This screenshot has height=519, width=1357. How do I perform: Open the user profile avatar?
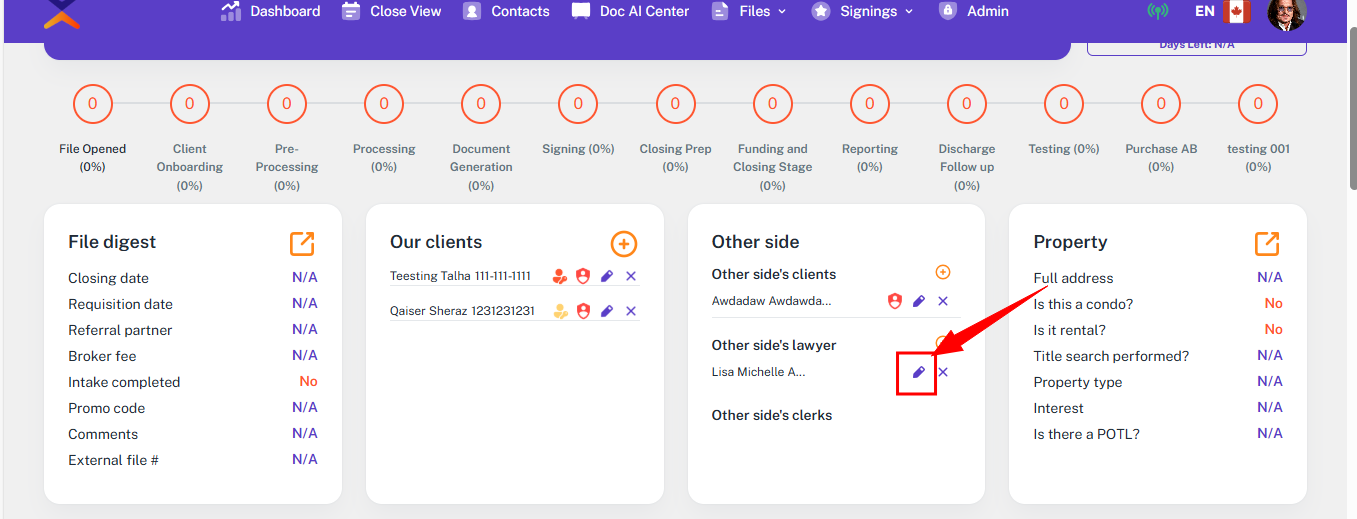(x=1286, y=12)
